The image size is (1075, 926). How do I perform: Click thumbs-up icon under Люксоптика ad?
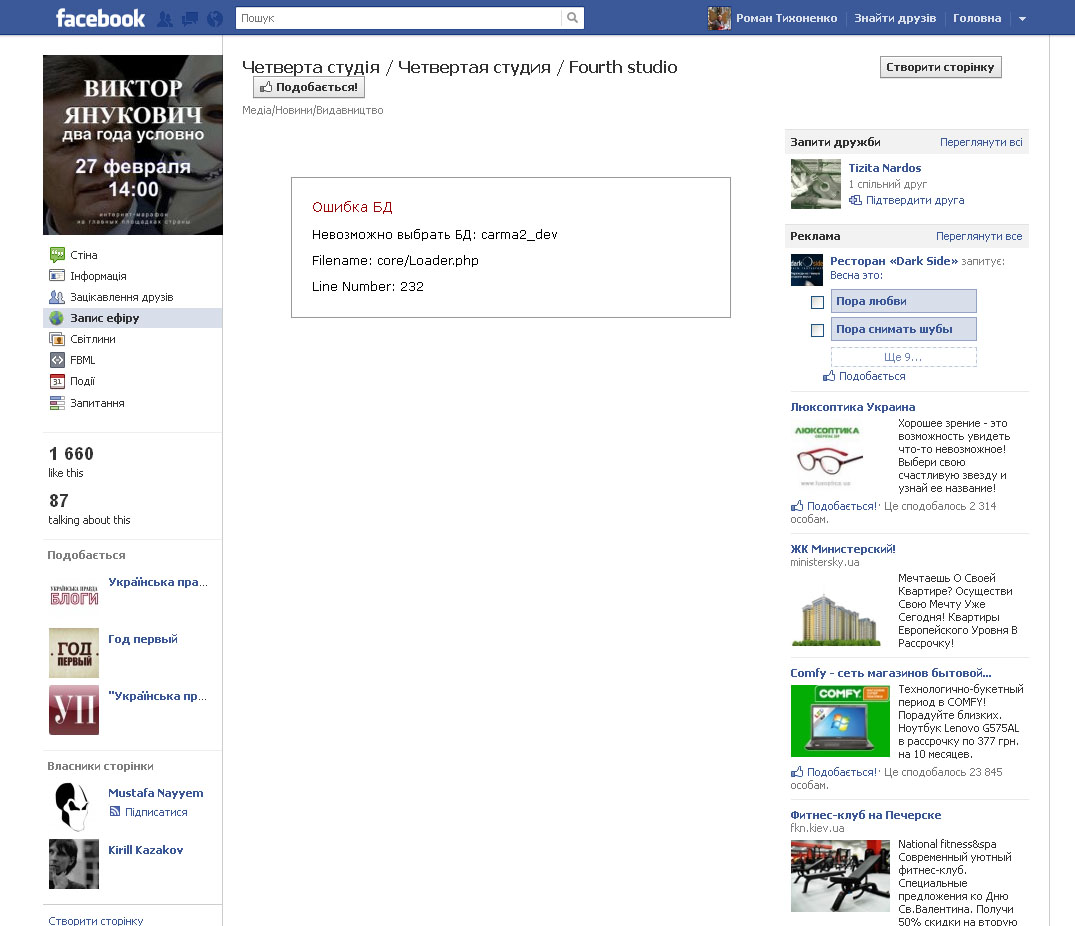pos(797,506)
